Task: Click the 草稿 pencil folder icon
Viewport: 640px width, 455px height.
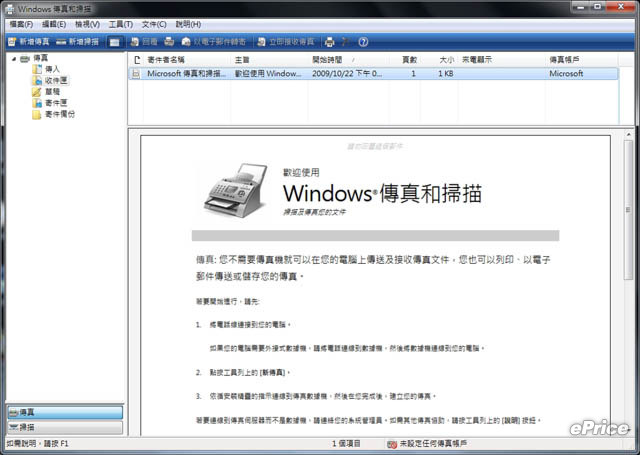Action: (37, 92)
